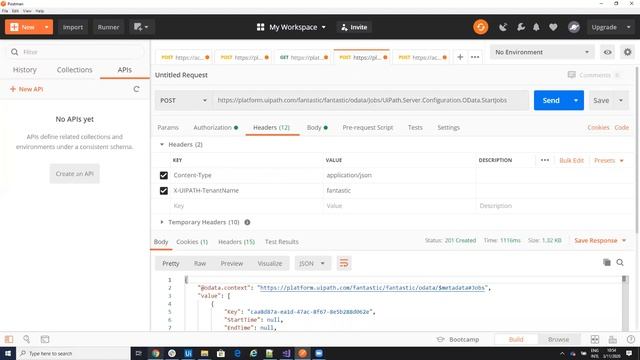Open the Bootcamp link

pos(458,339)
